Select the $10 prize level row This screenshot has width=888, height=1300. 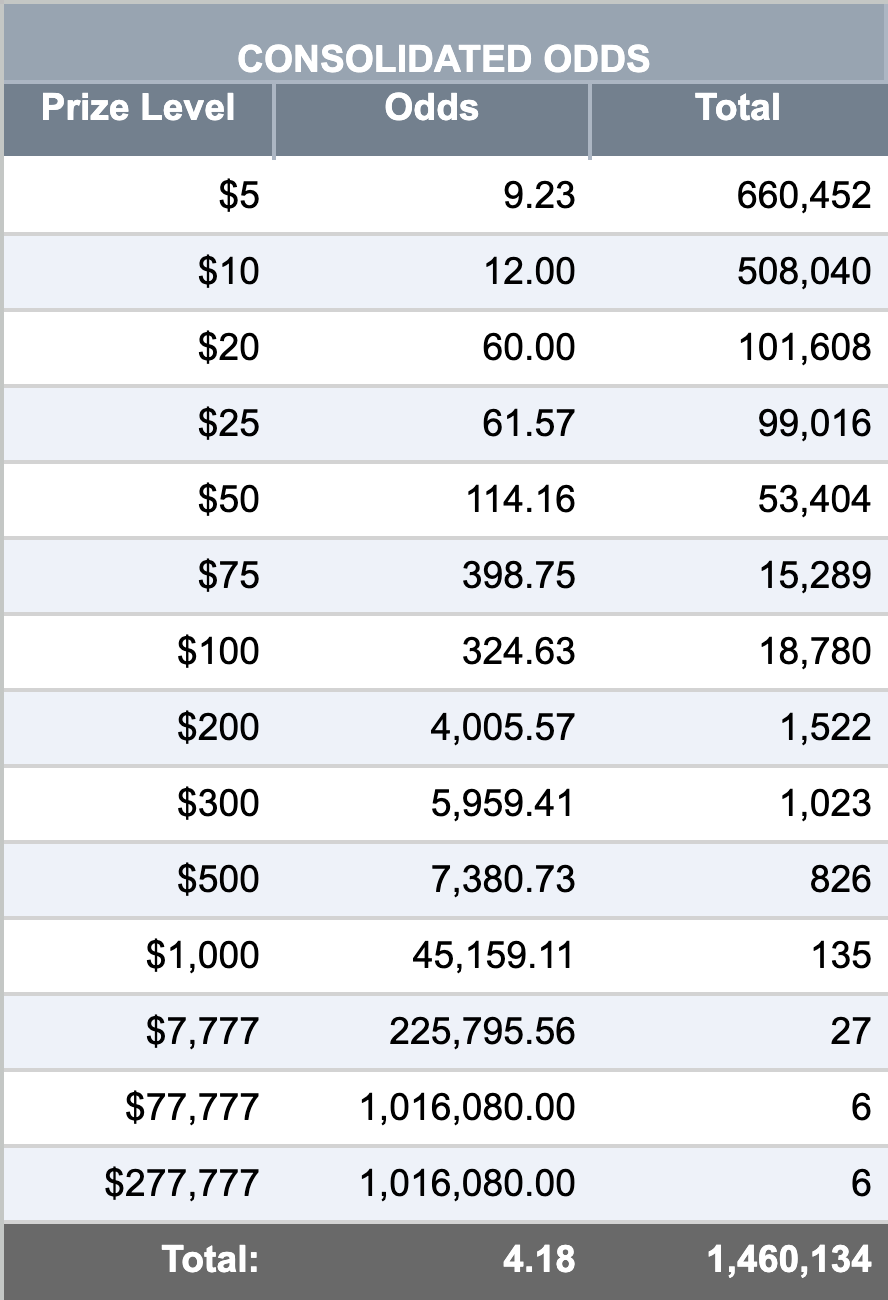coord(444,271)
